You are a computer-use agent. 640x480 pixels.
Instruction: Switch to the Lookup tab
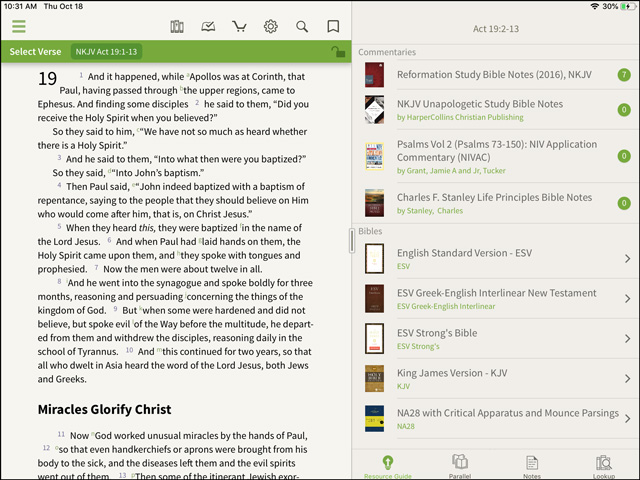point(604,467)
